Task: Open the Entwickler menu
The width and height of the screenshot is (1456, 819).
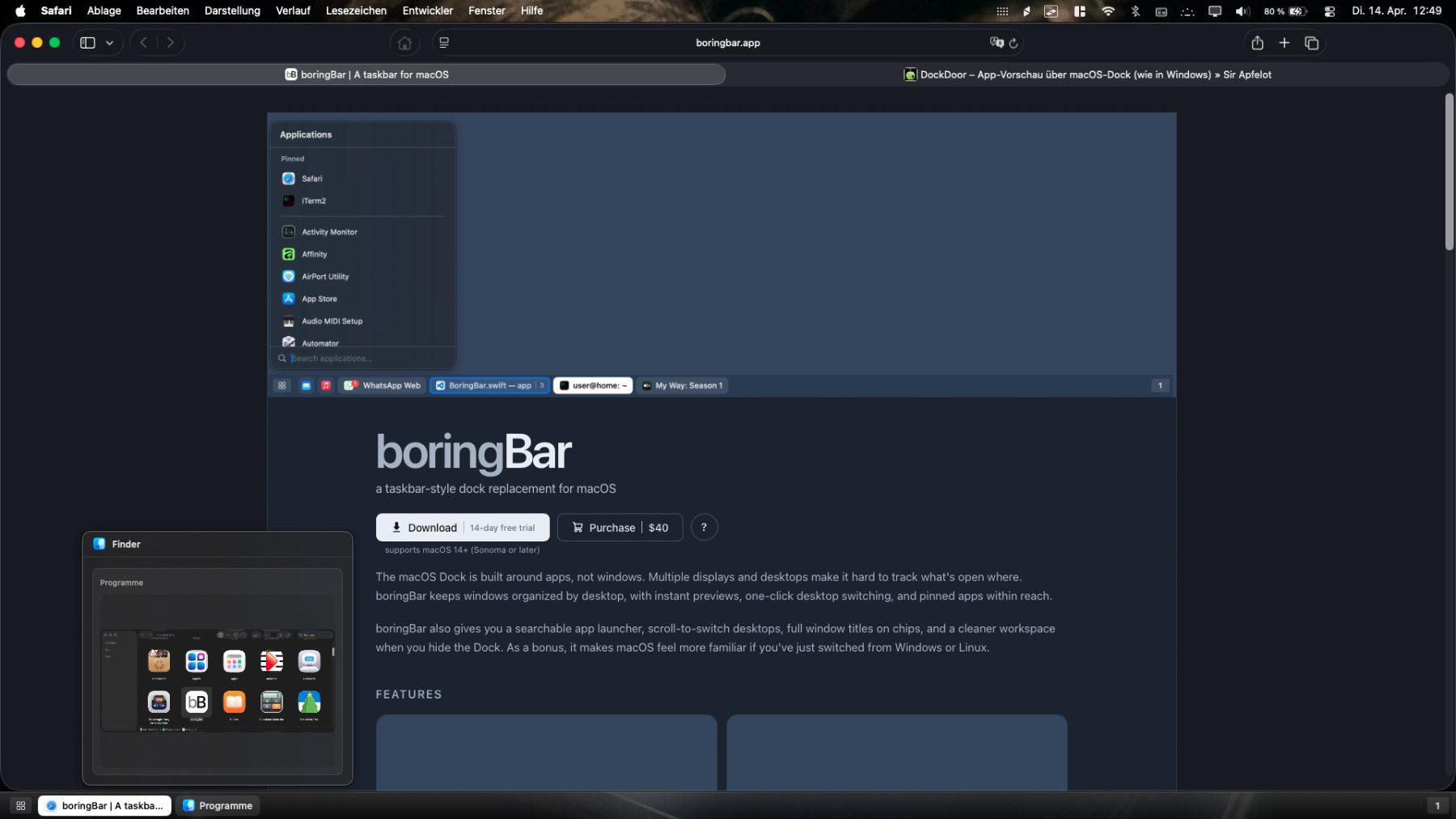Action: coord(428,11)
